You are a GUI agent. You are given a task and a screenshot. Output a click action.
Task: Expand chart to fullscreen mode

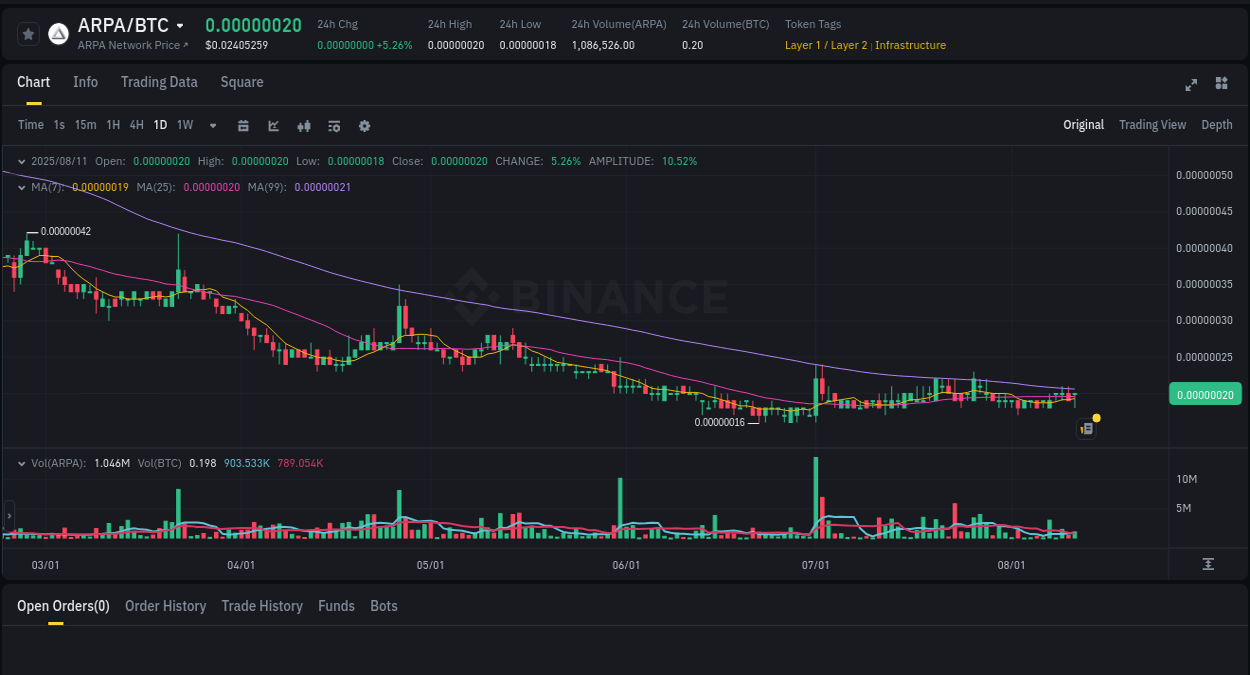click(x=1190, y=85)
